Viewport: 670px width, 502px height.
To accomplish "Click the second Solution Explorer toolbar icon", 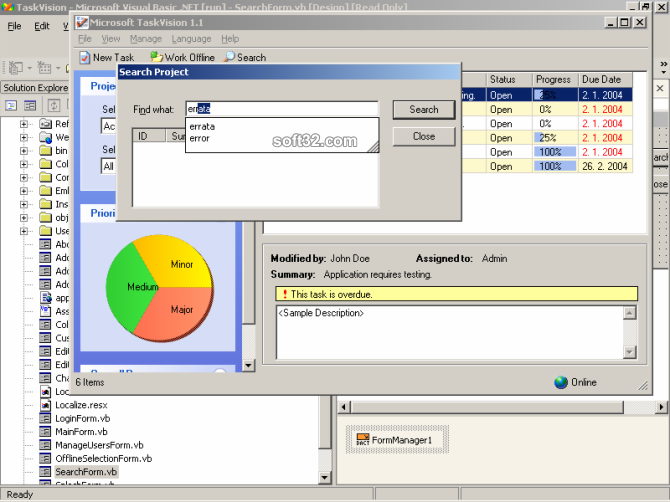I will coord(30,105).
